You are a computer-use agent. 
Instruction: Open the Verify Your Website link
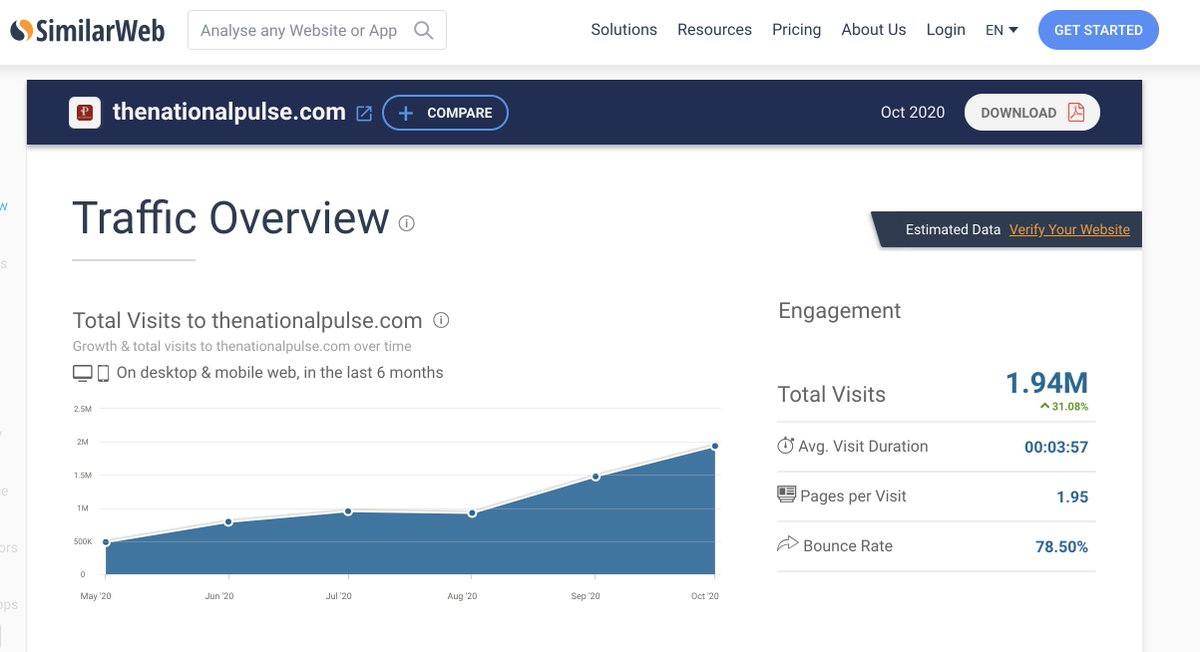click(x=1069, y=230)
